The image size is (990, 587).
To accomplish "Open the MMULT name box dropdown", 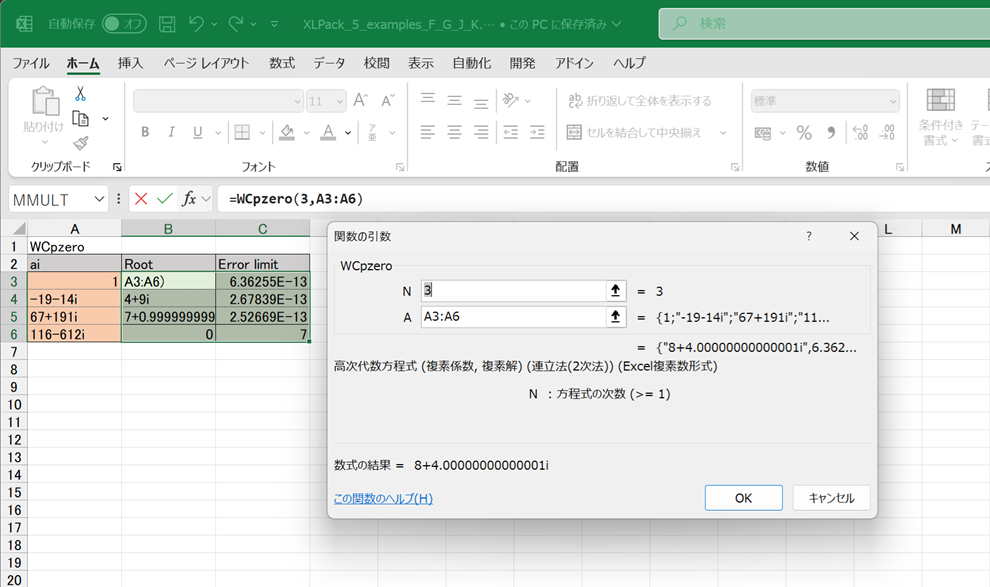I will pyautogui.click(x=98, y=199).
